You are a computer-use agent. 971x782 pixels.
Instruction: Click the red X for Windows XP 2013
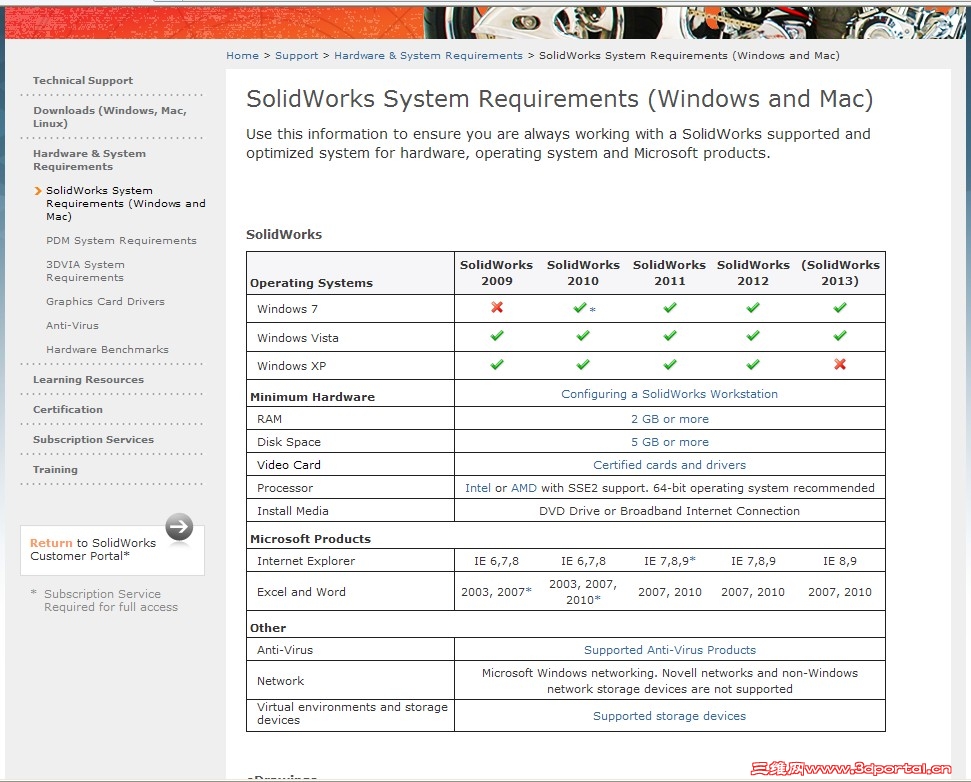coord(840,364)
